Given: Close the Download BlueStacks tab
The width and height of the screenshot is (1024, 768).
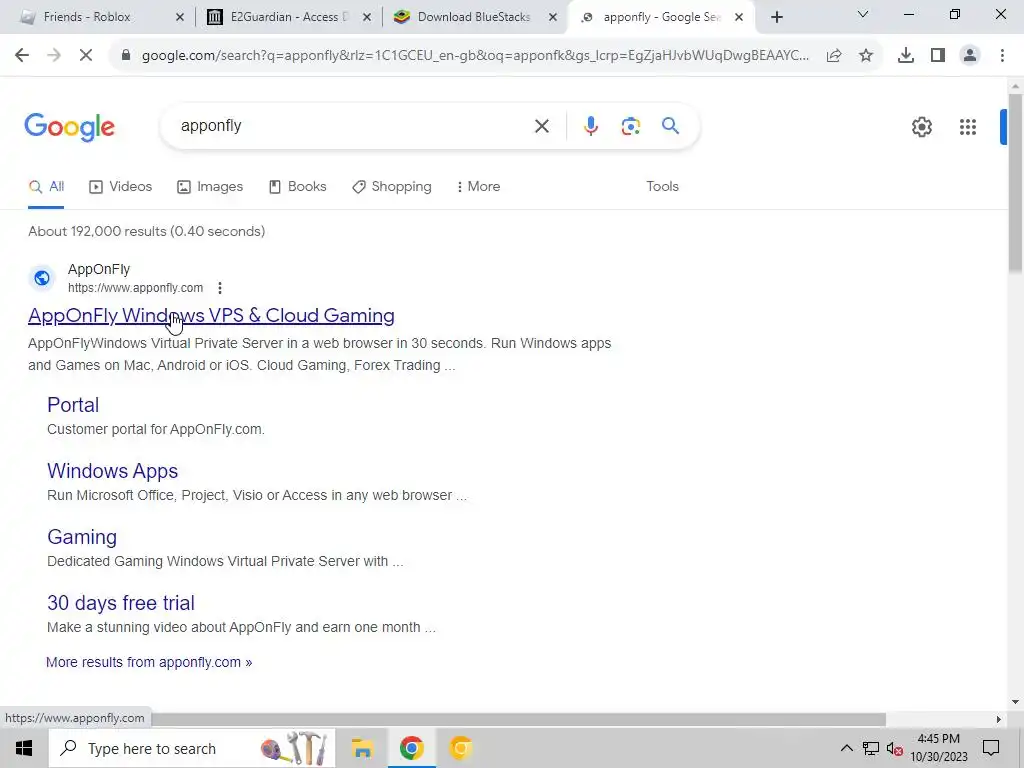Looking at the screenshot, I should pos(553,18).
